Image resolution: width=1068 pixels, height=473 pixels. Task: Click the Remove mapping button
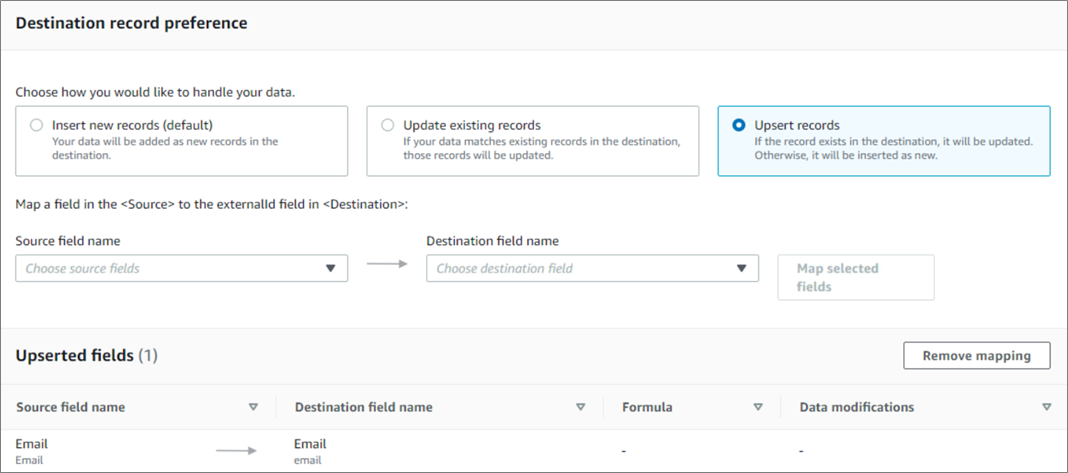click(x=976, y=356)
